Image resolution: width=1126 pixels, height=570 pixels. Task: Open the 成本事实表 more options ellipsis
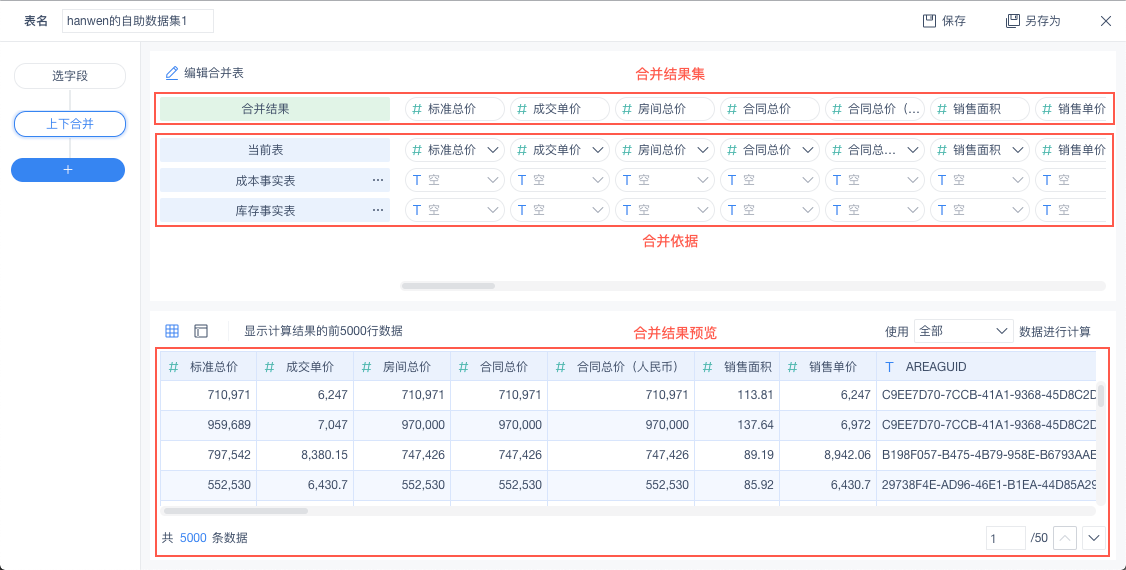click(x=378, y=181)
